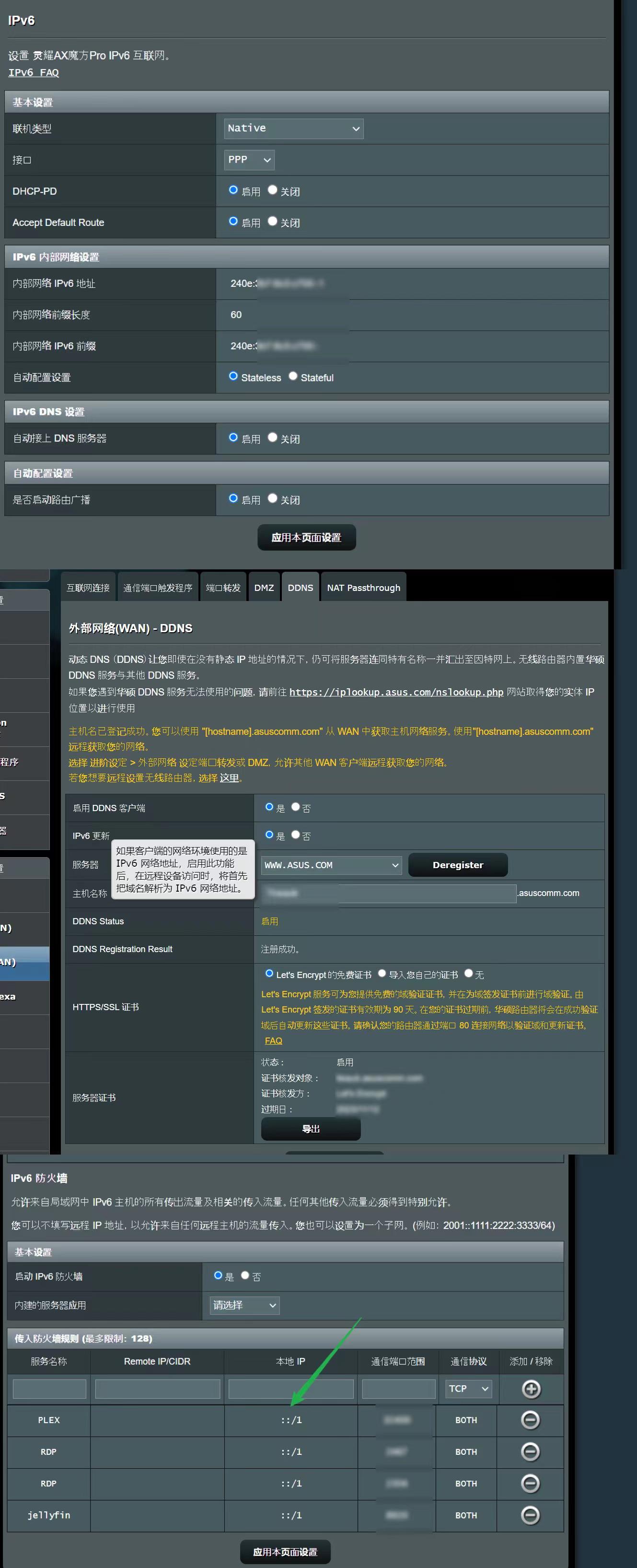The height and width of the screenshot is (1568, 637).
Task: Open the WWW.ASUS.COM server dropdown
Action: 331,865
